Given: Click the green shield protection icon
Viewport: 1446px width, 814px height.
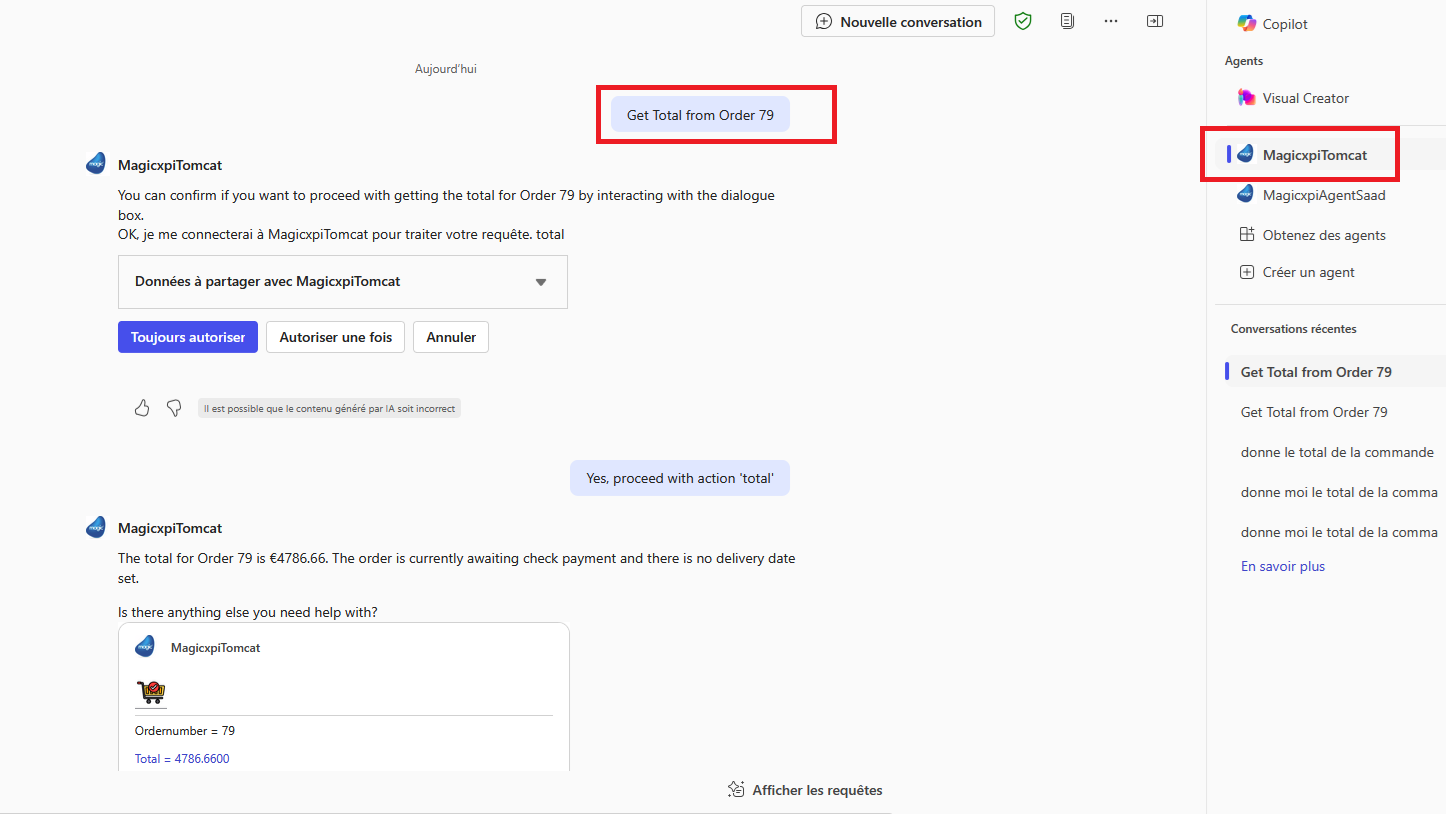Looking at the screenshot, I should pyautogui.click(x=1023, y=21).
